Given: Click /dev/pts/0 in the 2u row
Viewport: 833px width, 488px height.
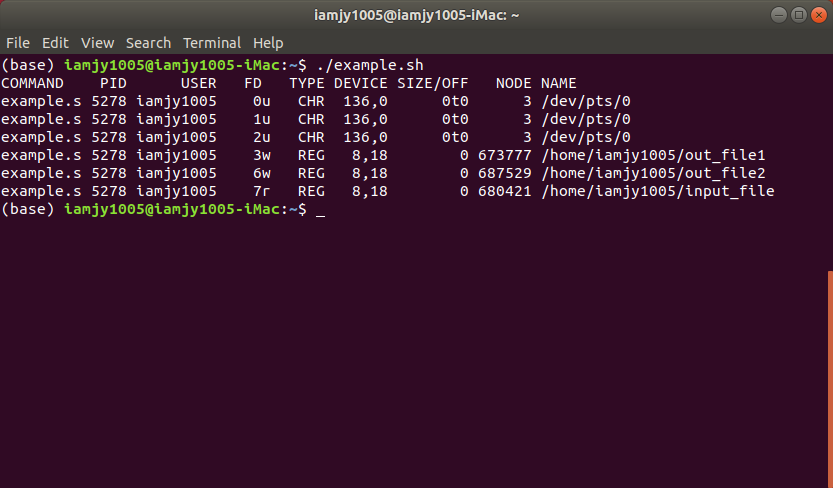Looking at the screenshot, I should coord(585,138).
